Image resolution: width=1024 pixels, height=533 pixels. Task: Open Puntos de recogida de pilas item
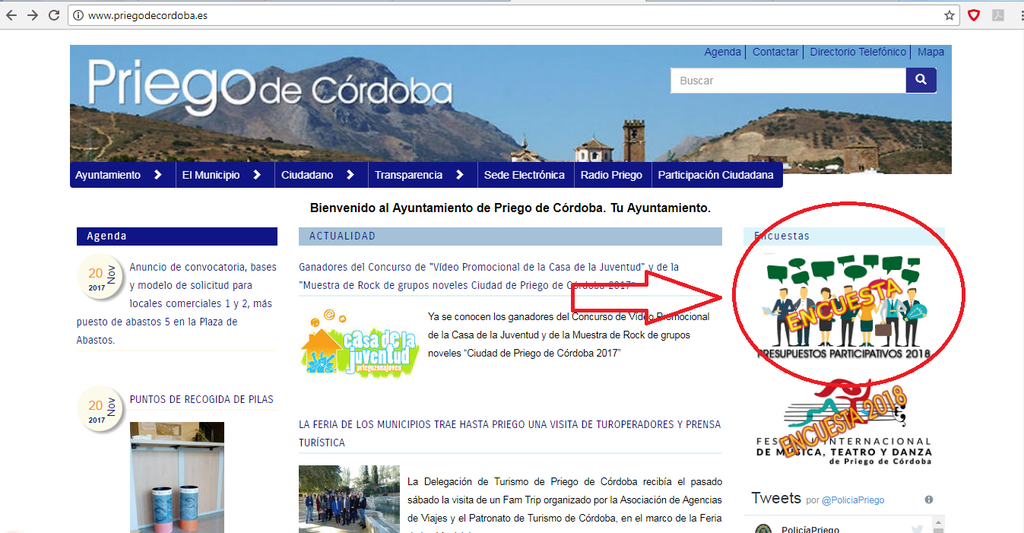pyautogui.click(x=201, y=399)
